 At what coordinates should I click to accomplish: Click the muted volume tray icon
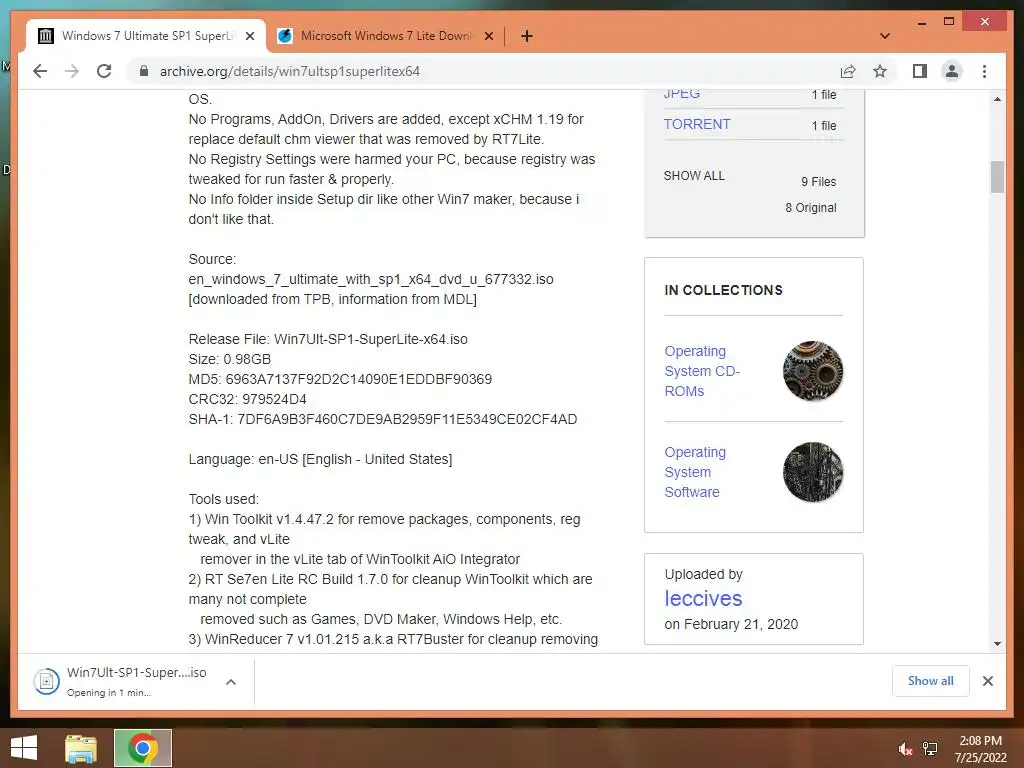[x=905, y=749]
